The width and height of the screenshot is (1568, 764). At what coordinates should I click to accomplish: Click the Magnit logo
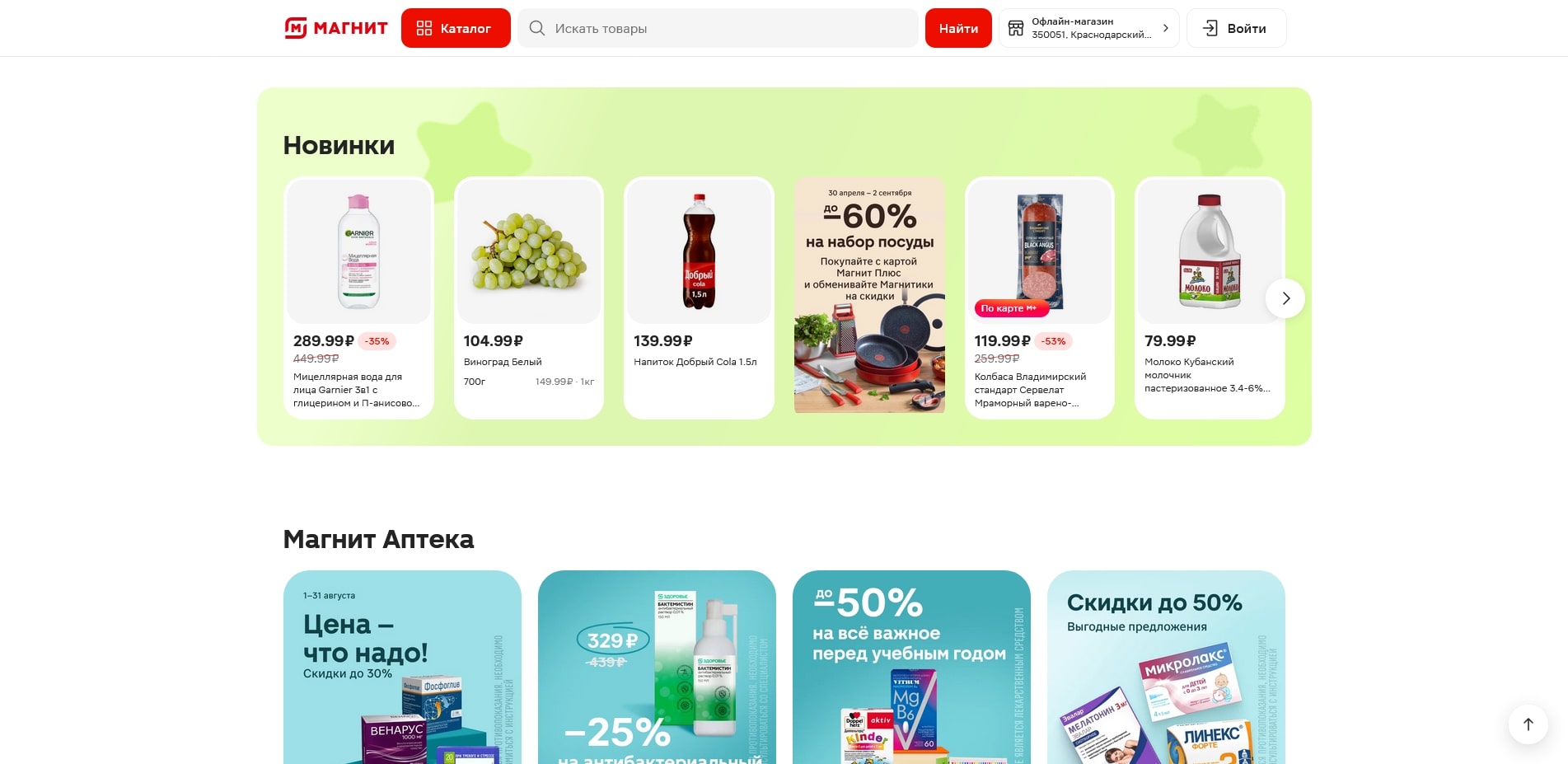(x=336, y=28)
